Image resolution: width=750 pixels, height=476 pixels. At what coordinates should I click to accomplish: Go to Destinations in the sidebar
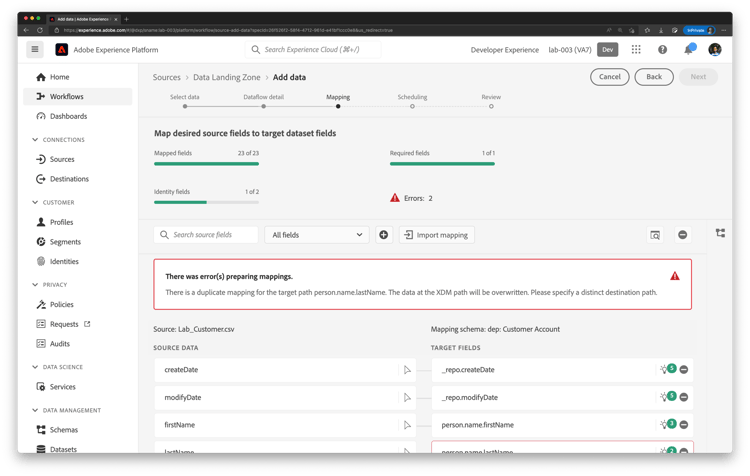coord(77,179)
